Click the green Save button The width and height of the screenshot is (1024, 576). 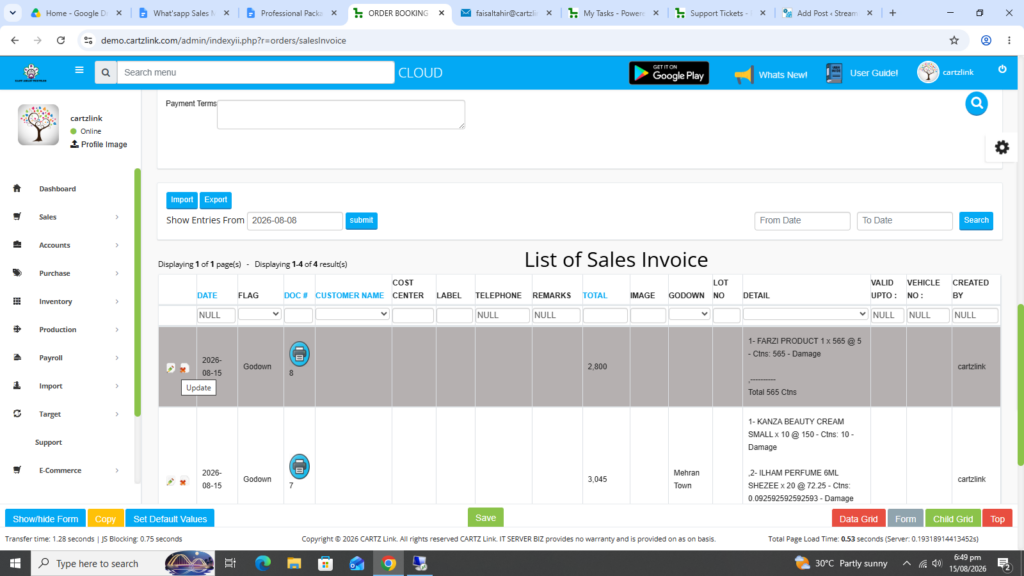coord(485,517)
